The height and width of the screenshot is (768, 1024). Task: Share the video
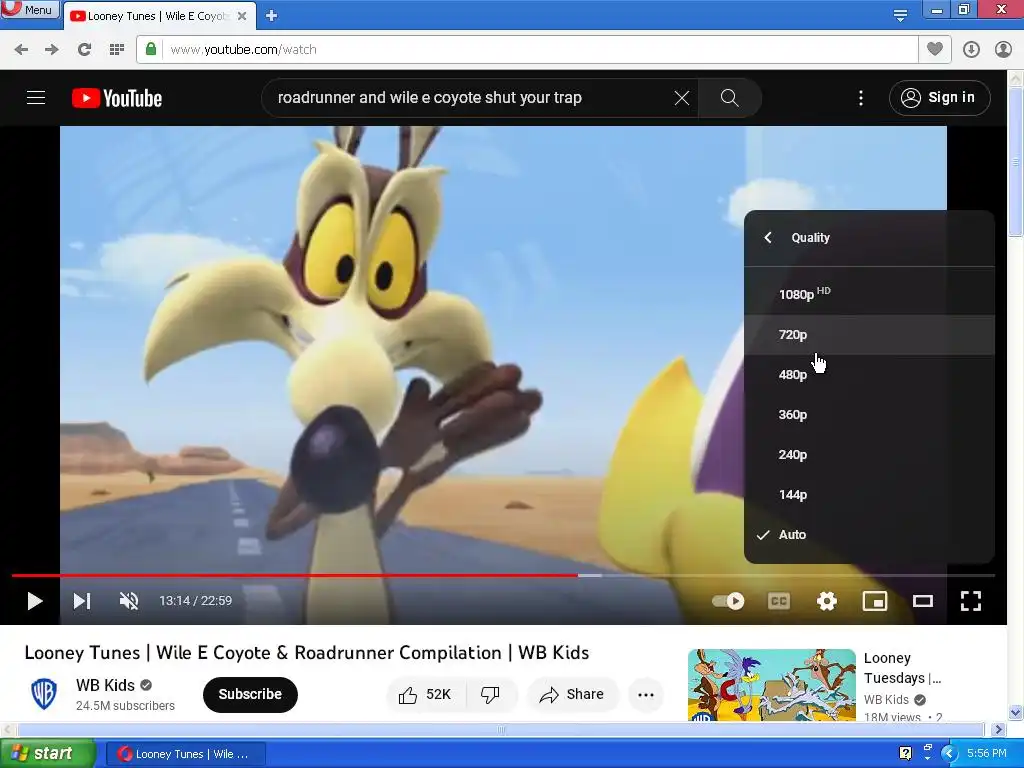pos(571,694)
